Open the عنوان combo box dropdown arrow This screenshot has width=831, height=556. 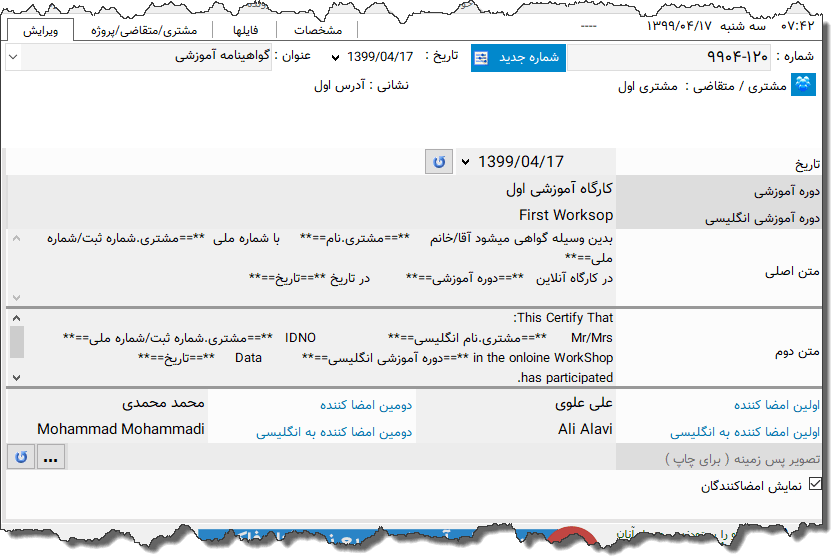pyautogui.click(x=14, y=57)
